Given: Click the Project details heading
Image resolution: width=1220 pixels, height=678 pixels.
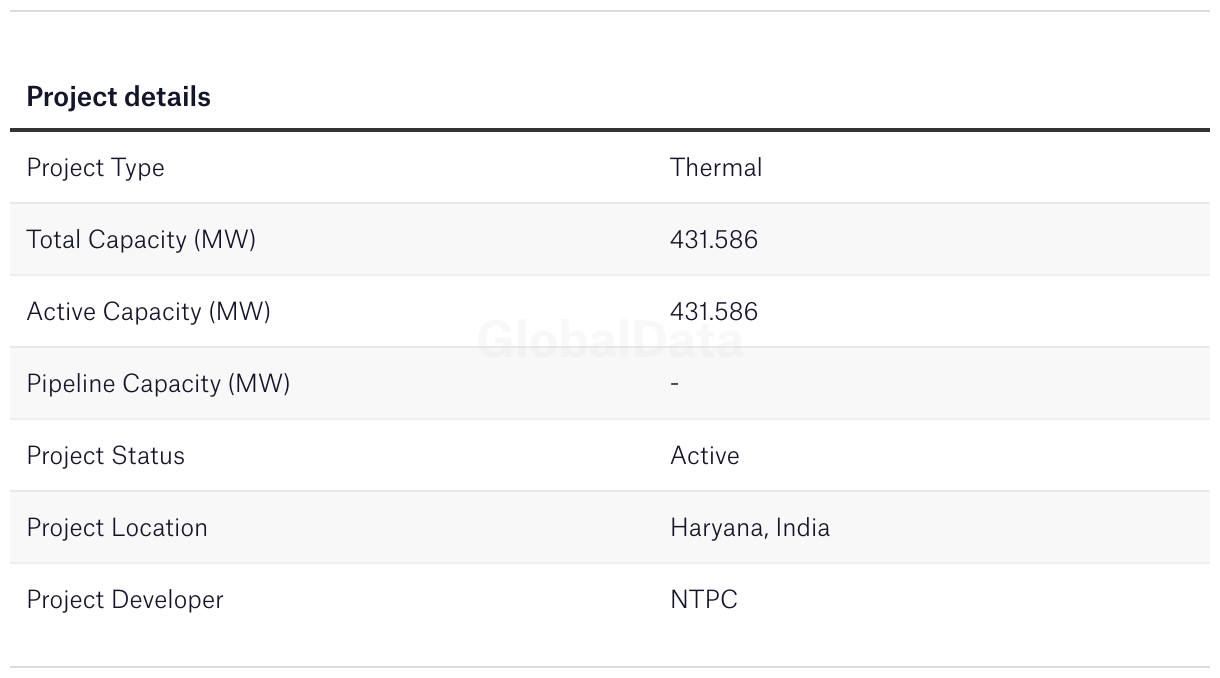Looking at the screenshot, I should click(x=118, y=97).
